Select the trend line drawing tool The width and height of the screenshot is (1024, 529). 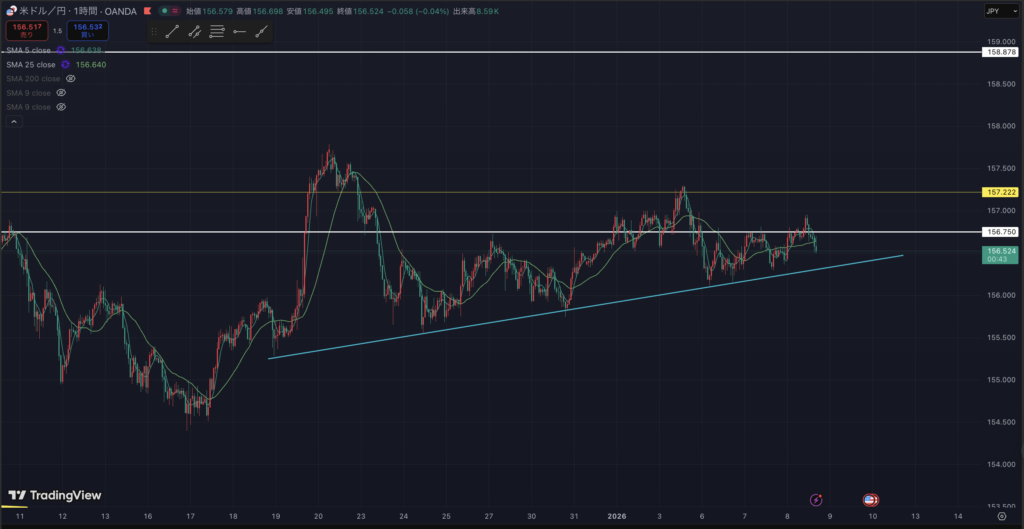[172, 32]
